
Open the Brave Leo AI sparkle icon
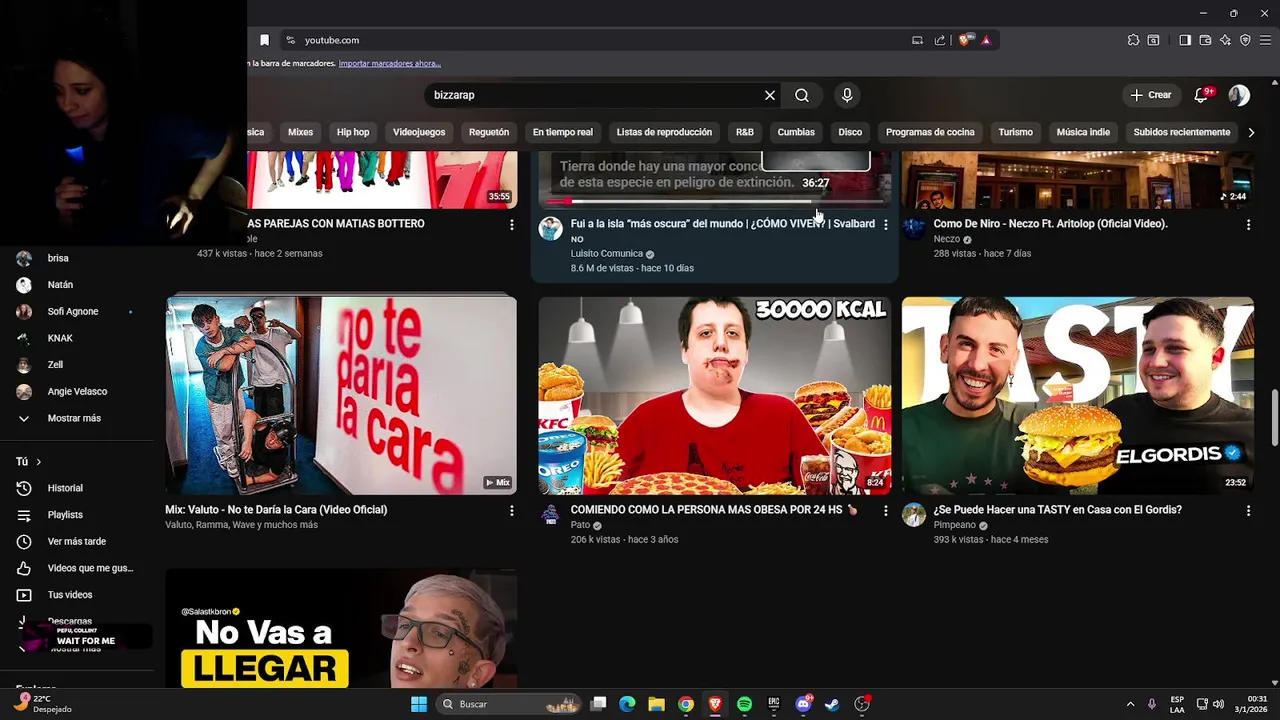tap(1225, 40)
